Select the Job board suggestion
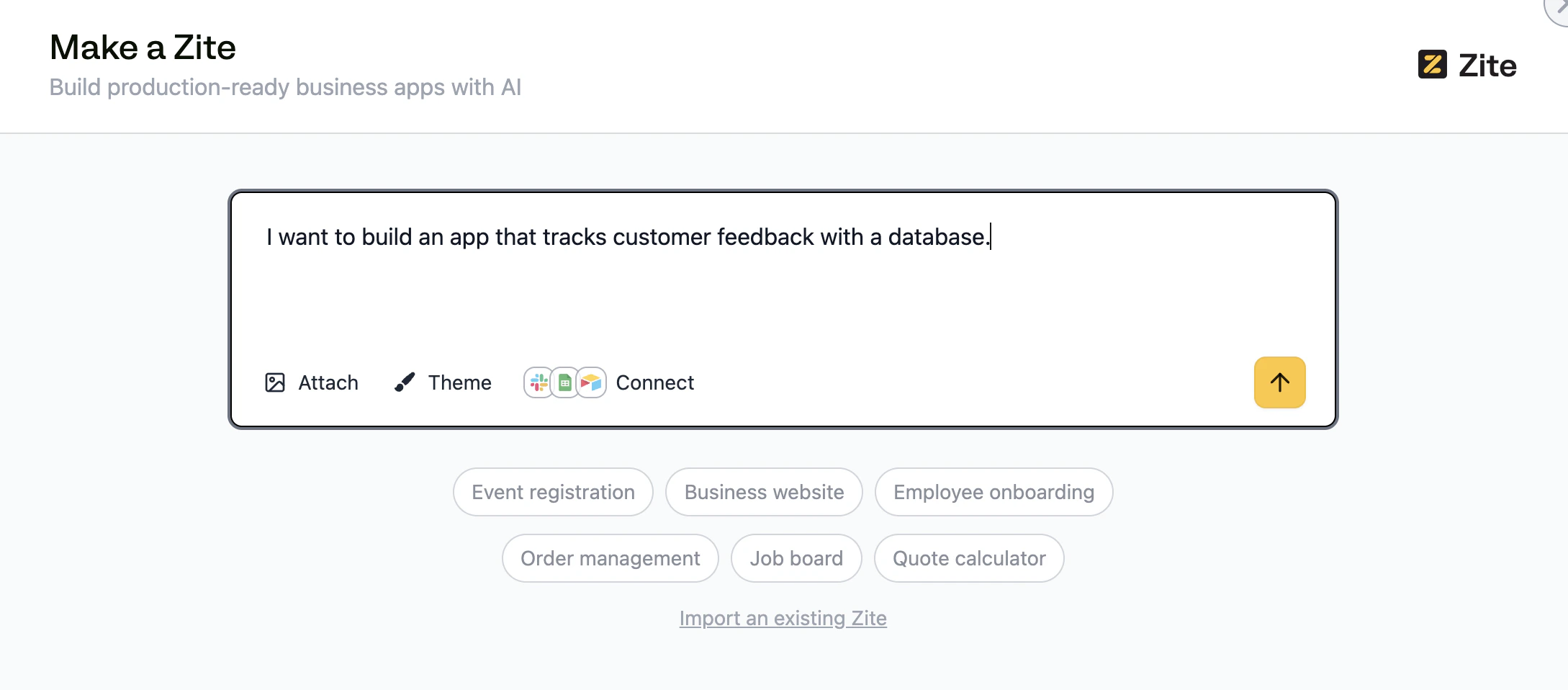 pyautogui.click(x=796, y=558)
